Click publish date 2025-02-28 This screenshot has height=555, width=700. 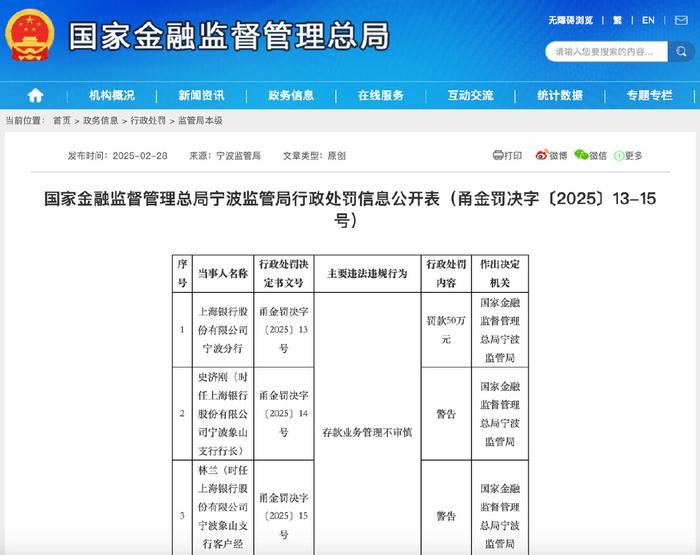(x=140, y=155)
